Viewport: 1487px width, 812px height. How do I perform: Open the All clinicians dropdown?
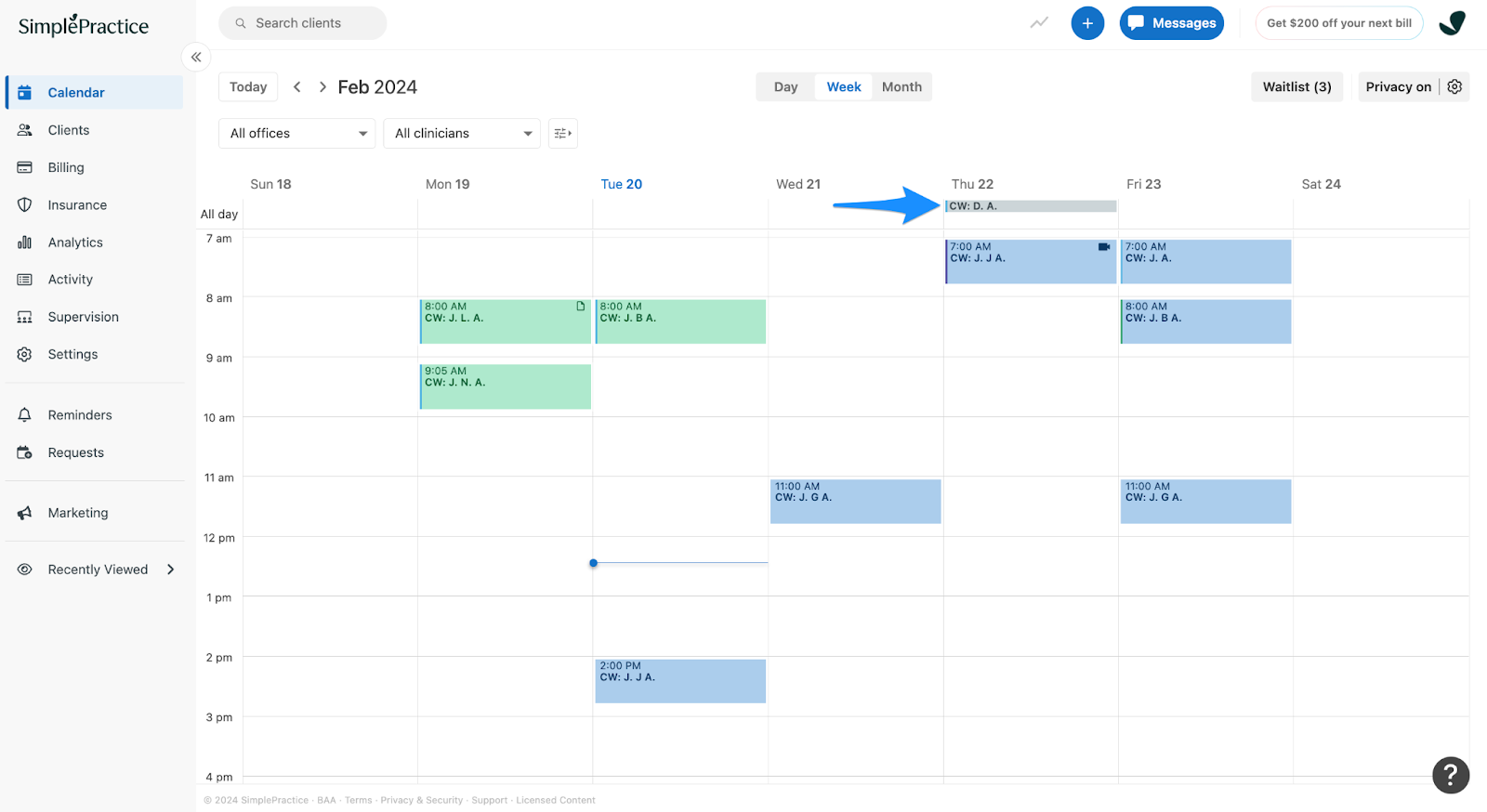(x=462, y=134)
